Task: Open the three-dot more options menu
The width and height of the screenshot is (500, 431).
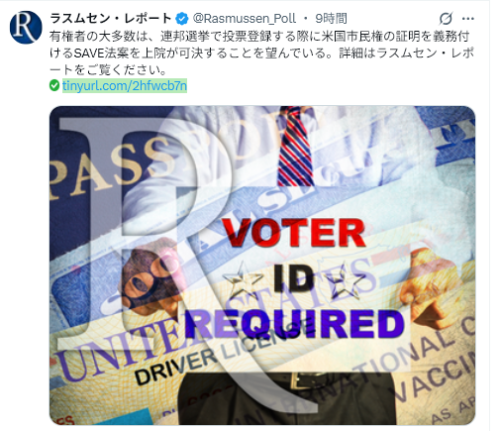Action: [468, 19]
